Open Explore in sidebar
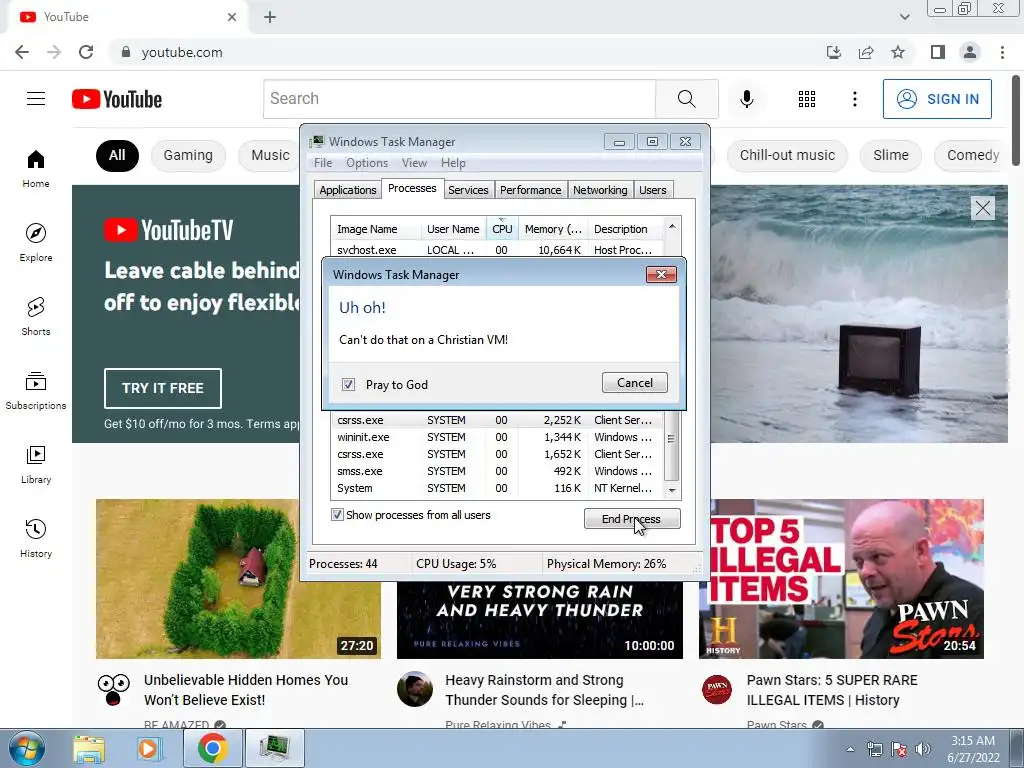Image resolution: width=1024 pixels, height=768 pixels. tap(36, 242)
